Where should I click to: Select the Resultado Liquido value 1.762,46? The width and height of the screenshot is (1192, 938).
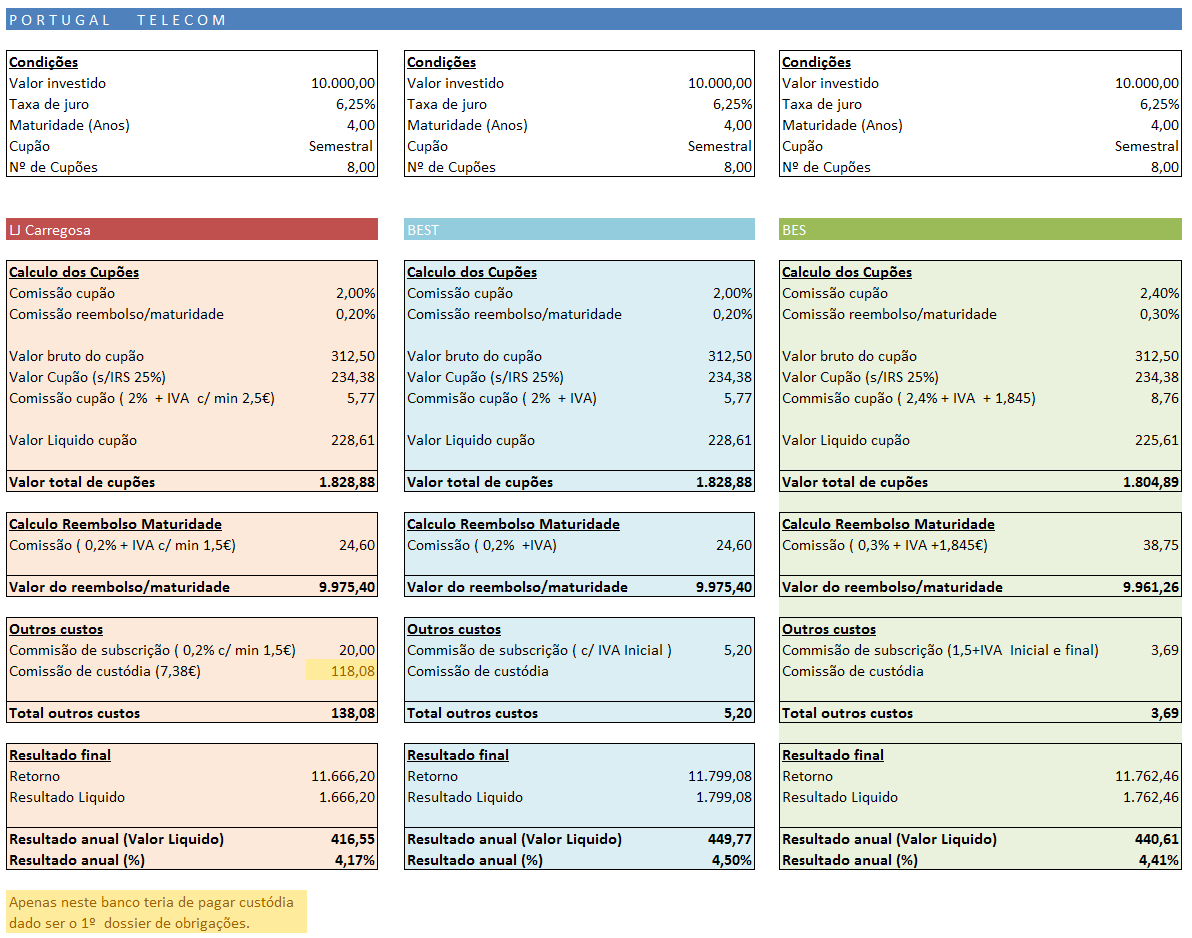click(1151, 797)
